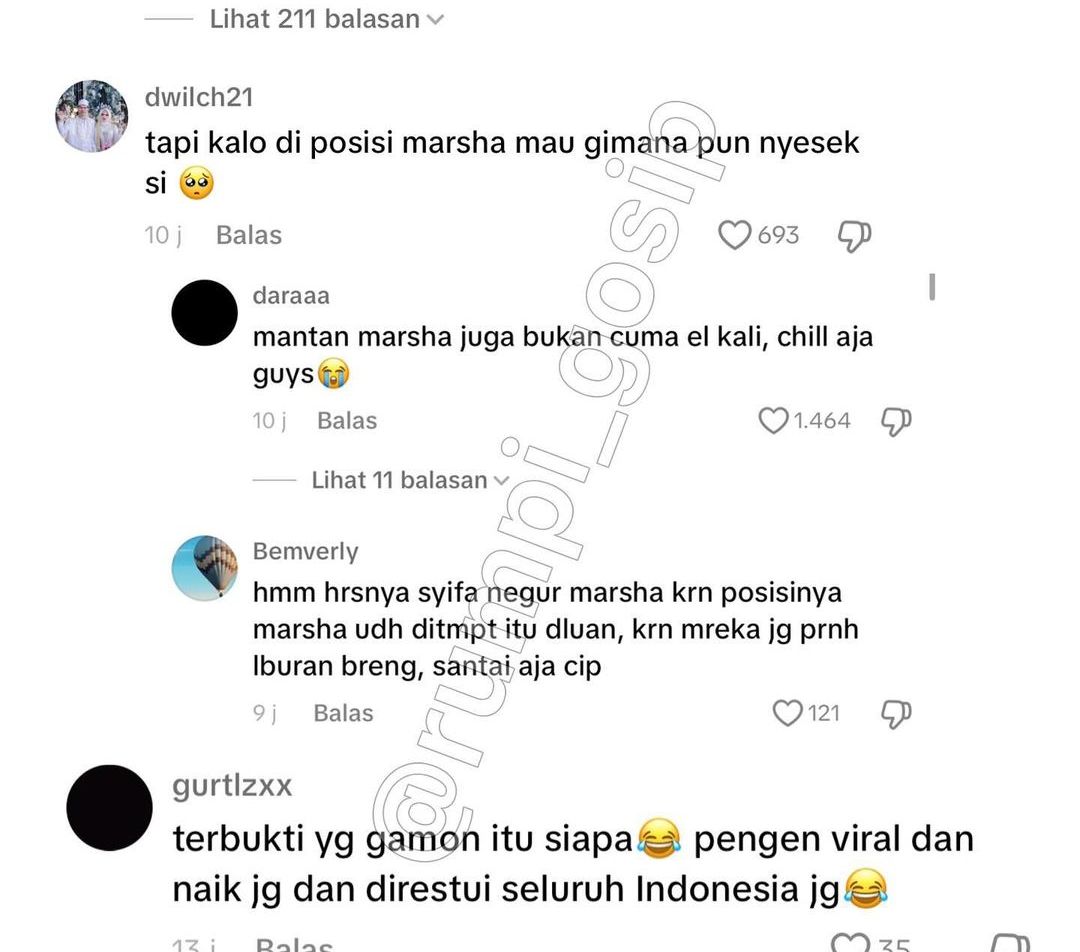Screen dimensions: 1080x952
Task: Dislike dwilch21's comment with thumbs-down icon
Action: [x=854, y=236]
